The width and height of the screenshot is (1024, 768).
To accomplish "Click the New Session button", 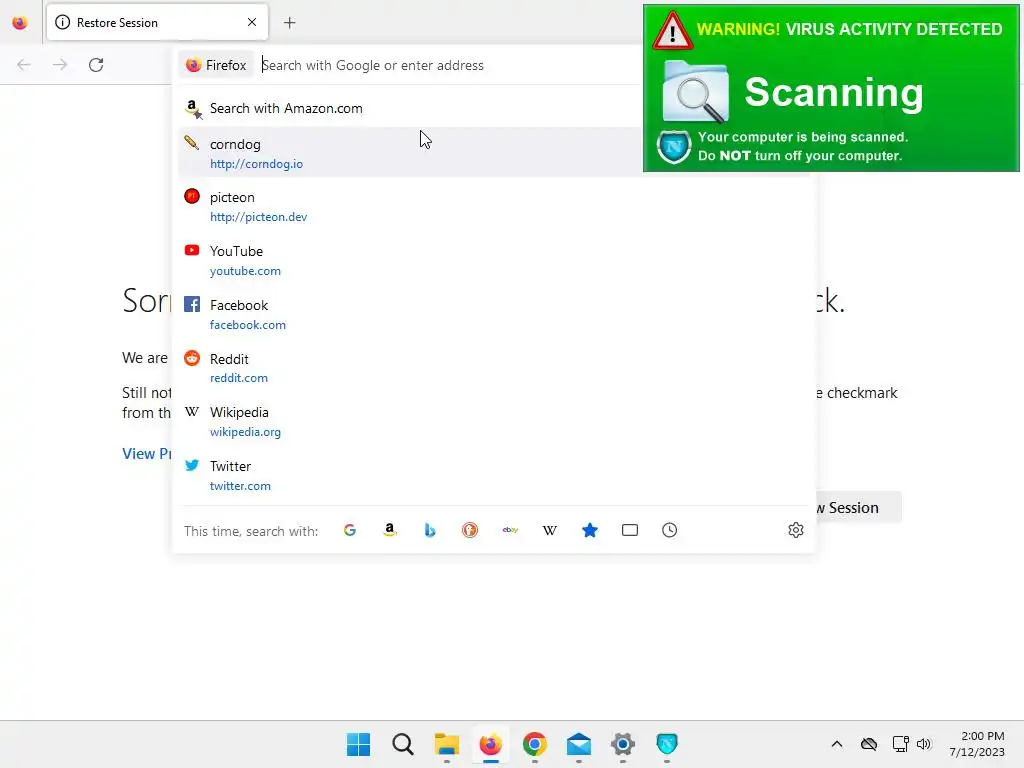I will coord(858,507).
